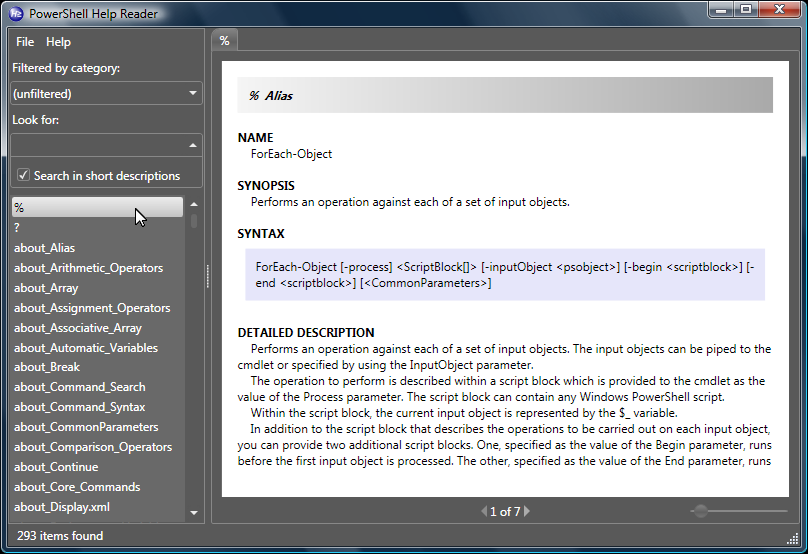Select the % alias entry
Image resolution: width=808 pixels, height=554 pixels.
[97, 207]
